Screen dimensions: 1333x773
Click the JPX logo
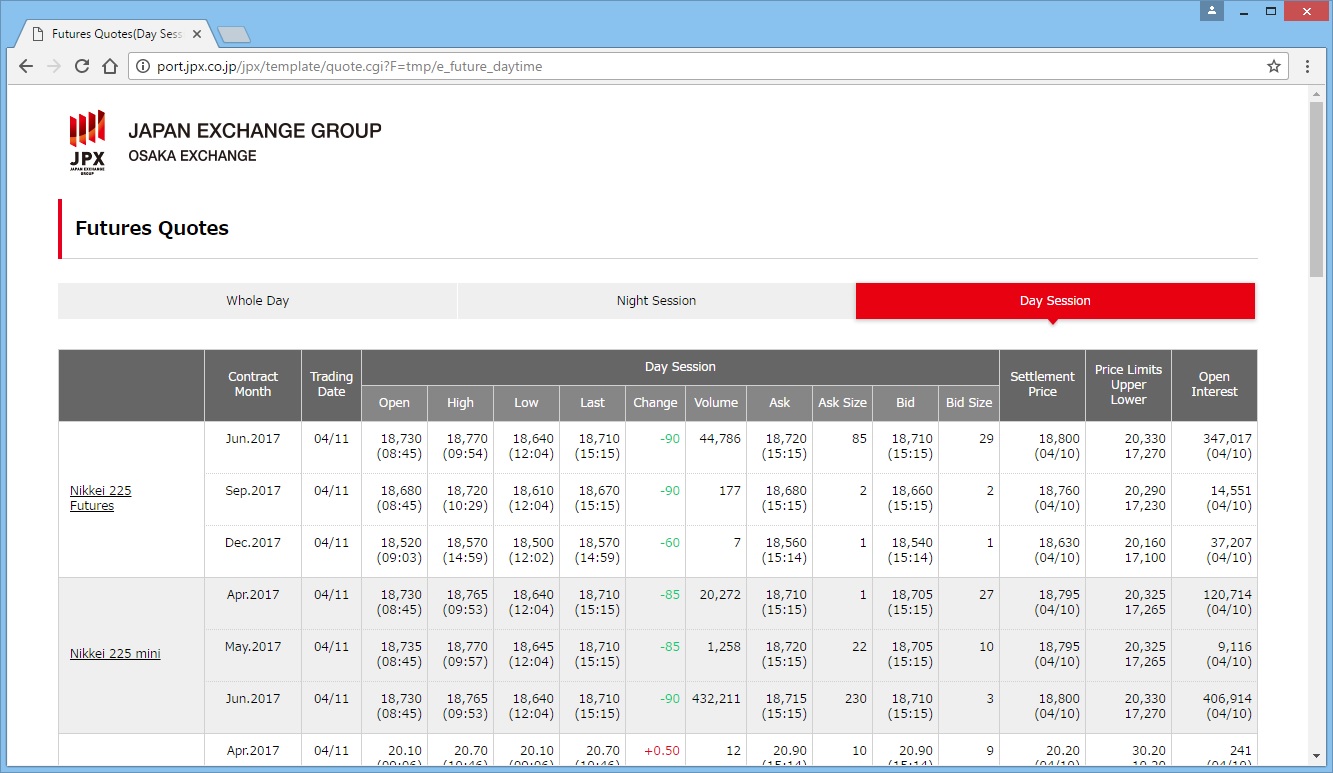tap(87, 142)
